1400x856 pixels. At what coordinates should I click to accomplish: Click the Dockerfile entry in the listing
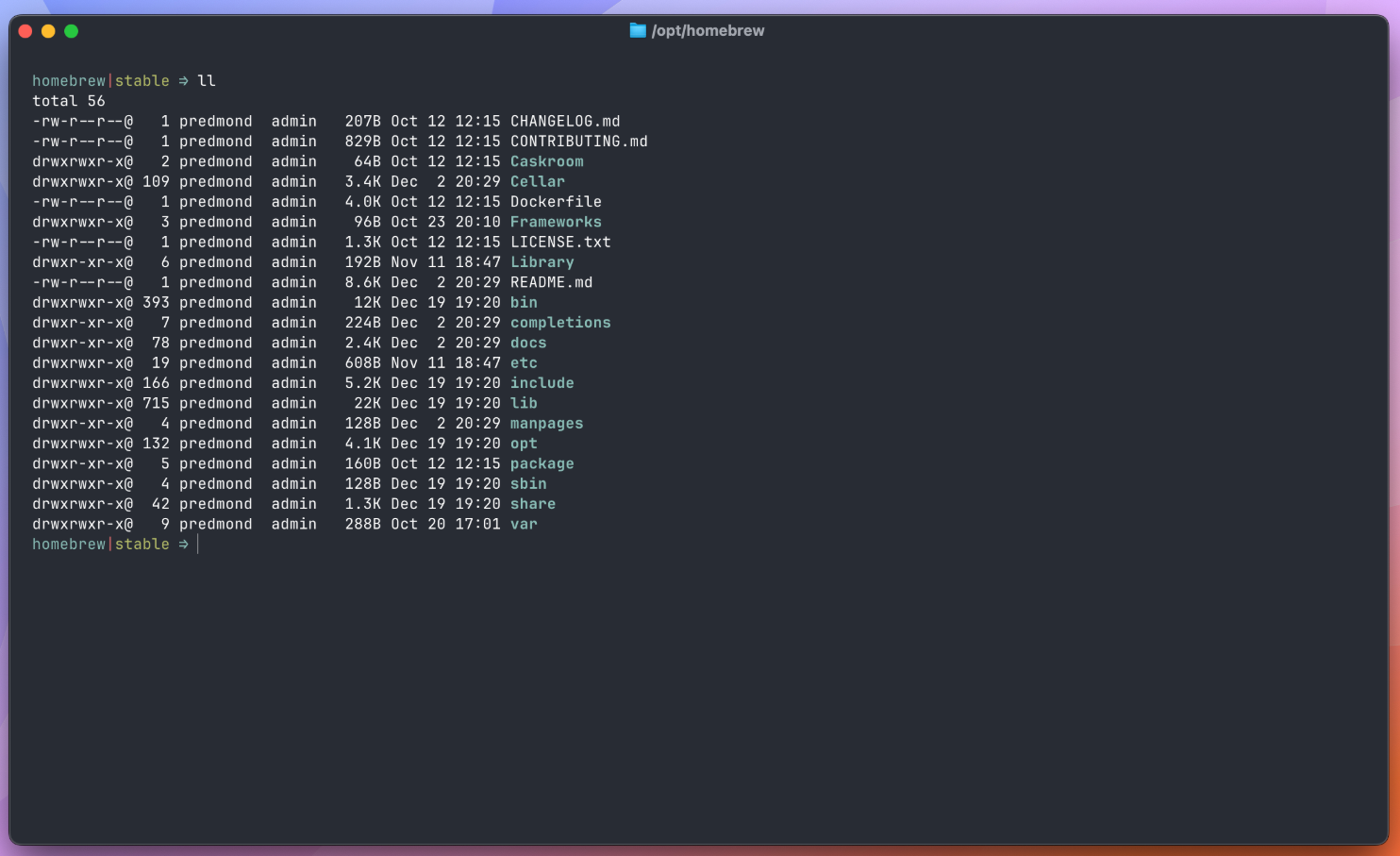click(x=555, y=202)
